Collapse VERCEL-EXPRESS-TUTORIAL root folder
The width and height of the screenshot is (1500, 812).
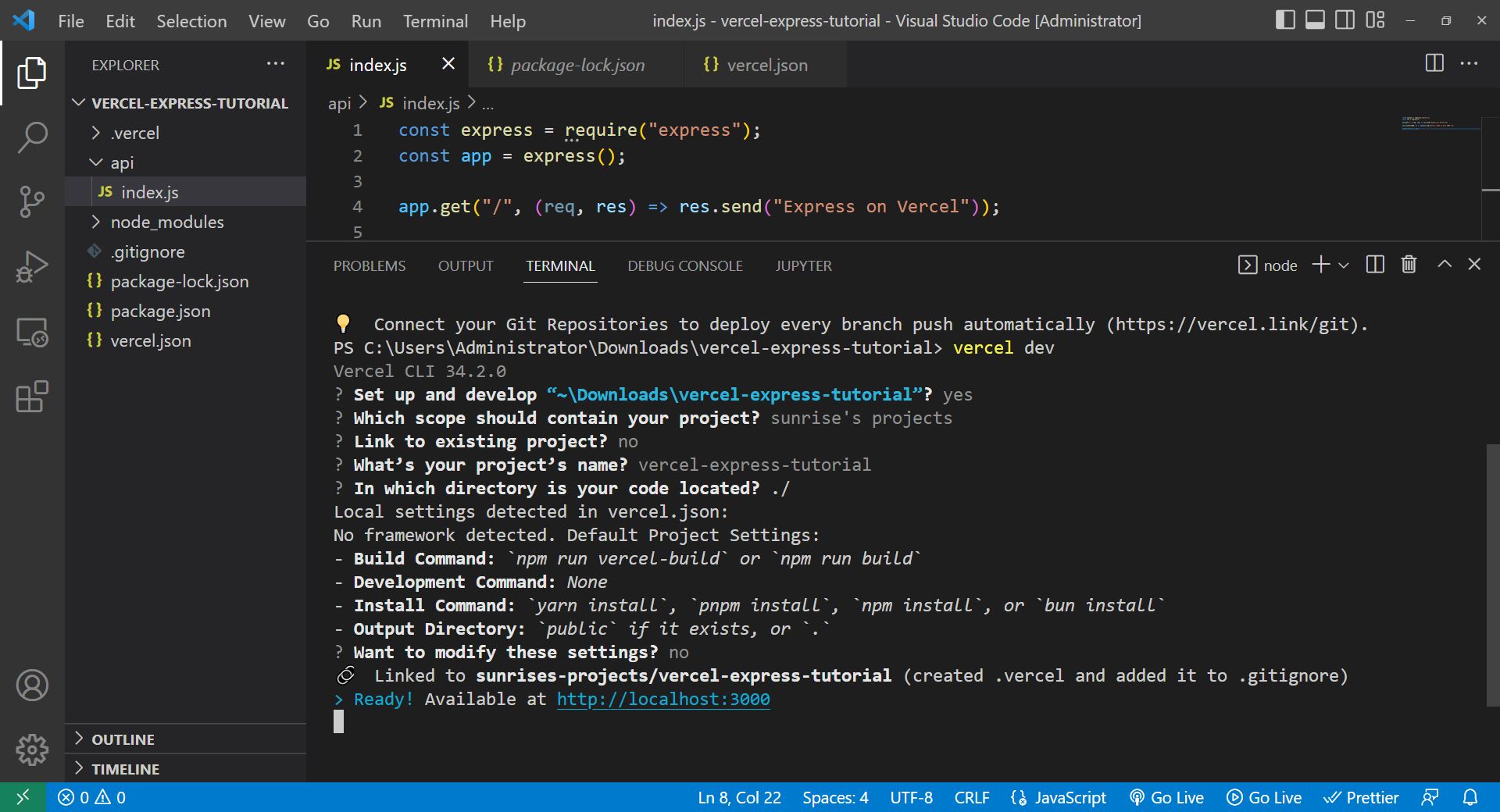[x=185, y=103]
